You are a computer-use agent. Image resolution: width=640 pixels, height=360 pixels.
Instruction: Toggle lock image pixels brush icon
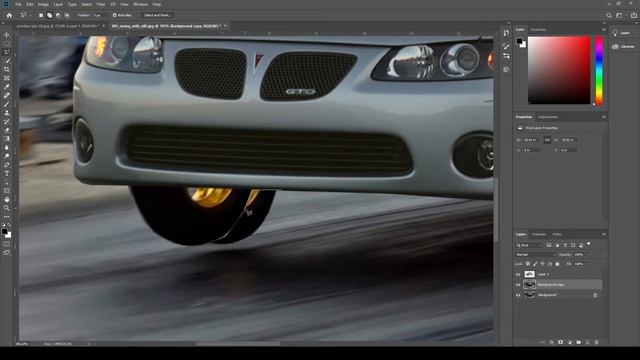535,264
